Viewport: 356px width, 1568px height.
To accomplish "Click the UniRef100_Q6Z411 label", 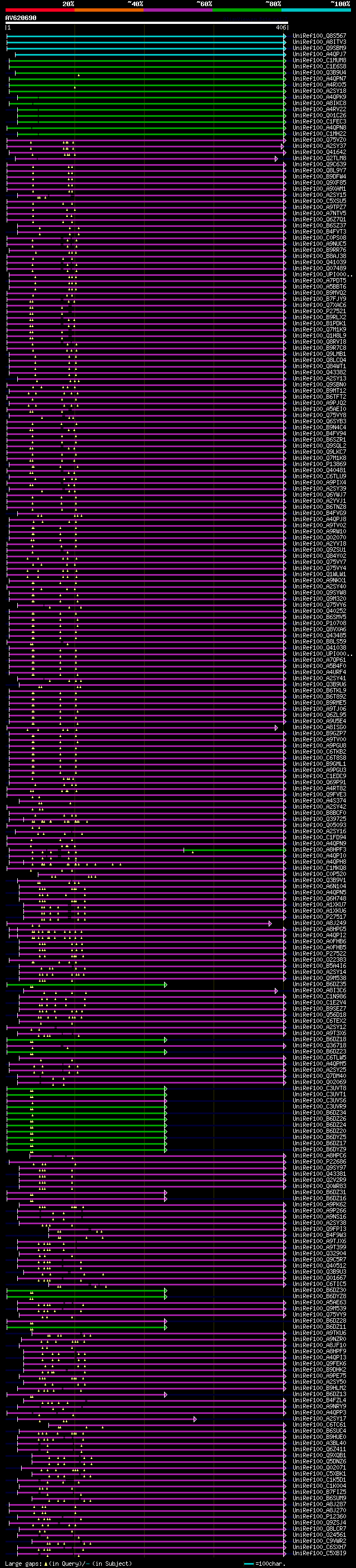I will (319, 1450).
